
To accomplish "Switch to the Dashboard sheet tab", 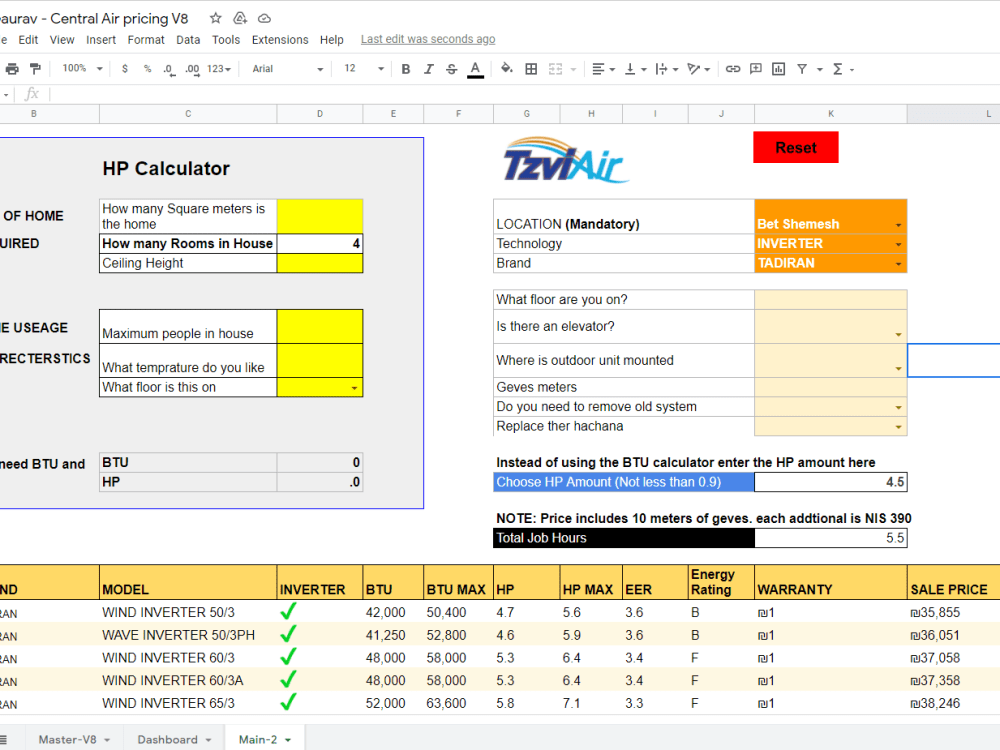I will pyautogui.click(x=168, y=739).
